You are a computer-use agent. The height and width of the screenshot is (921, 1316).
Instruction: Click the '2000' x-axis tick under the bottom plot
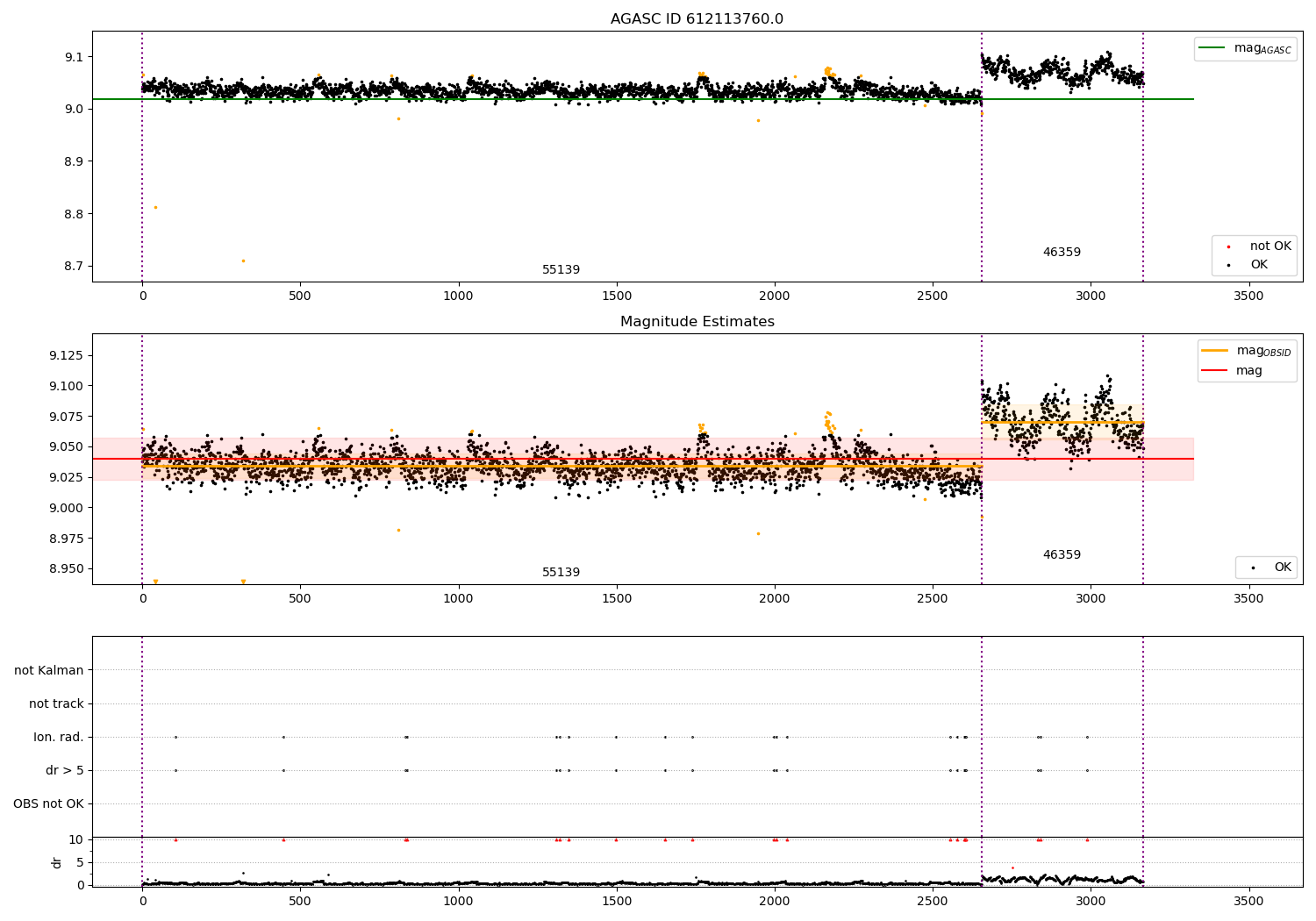click(x=775, y=902)
